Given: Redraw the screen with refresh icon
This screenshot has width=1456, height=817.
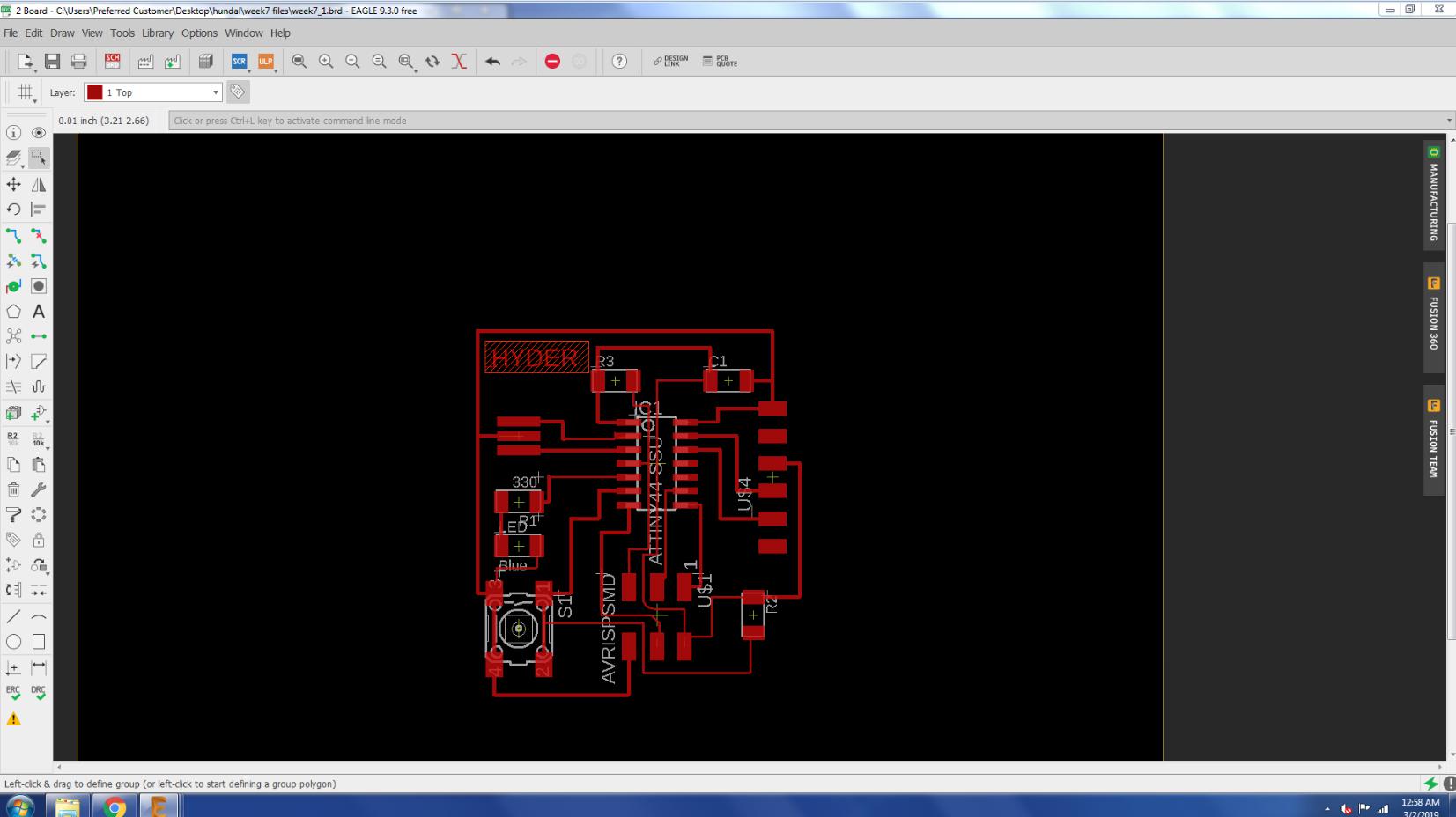Looking at the screenshot, I should click(432, 62).
